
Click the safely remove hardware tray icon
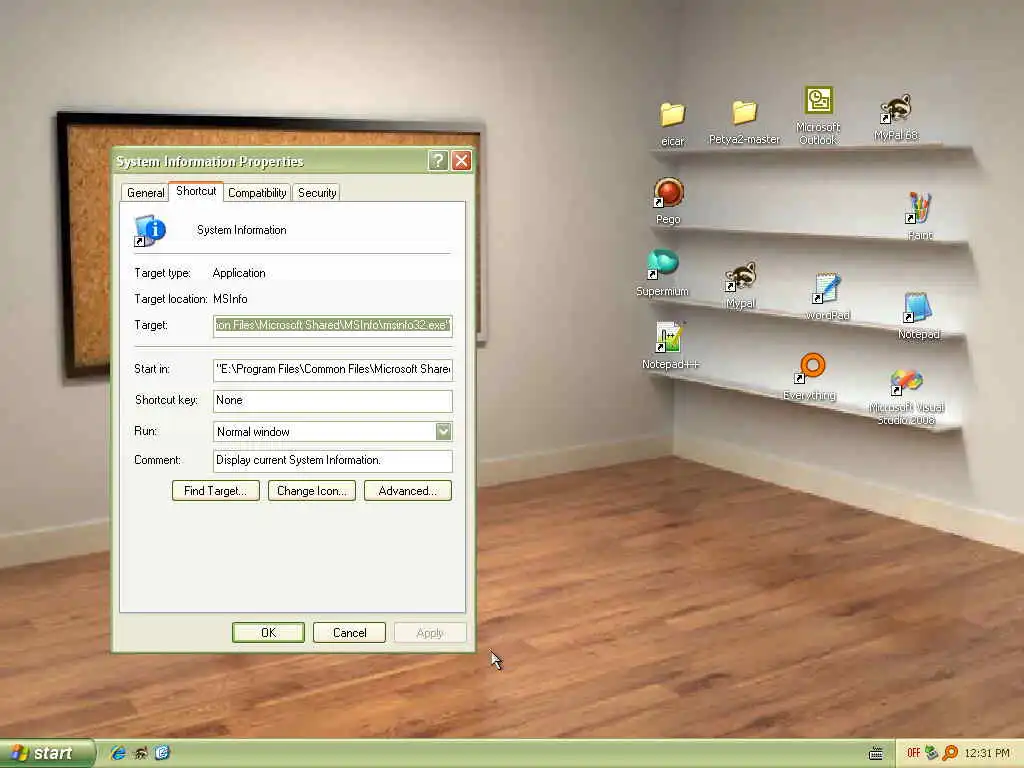coord(932,753)
